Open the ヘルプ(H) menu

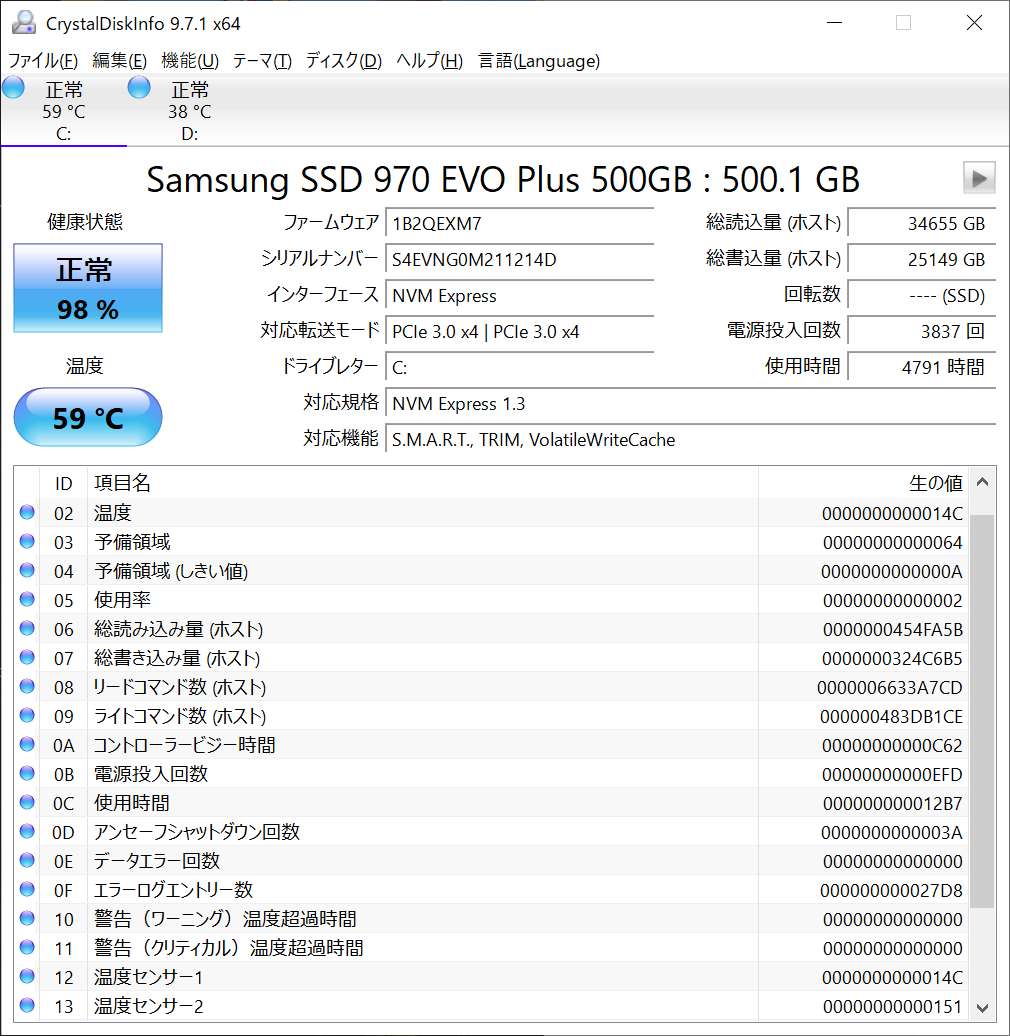(x=429, y=61)
